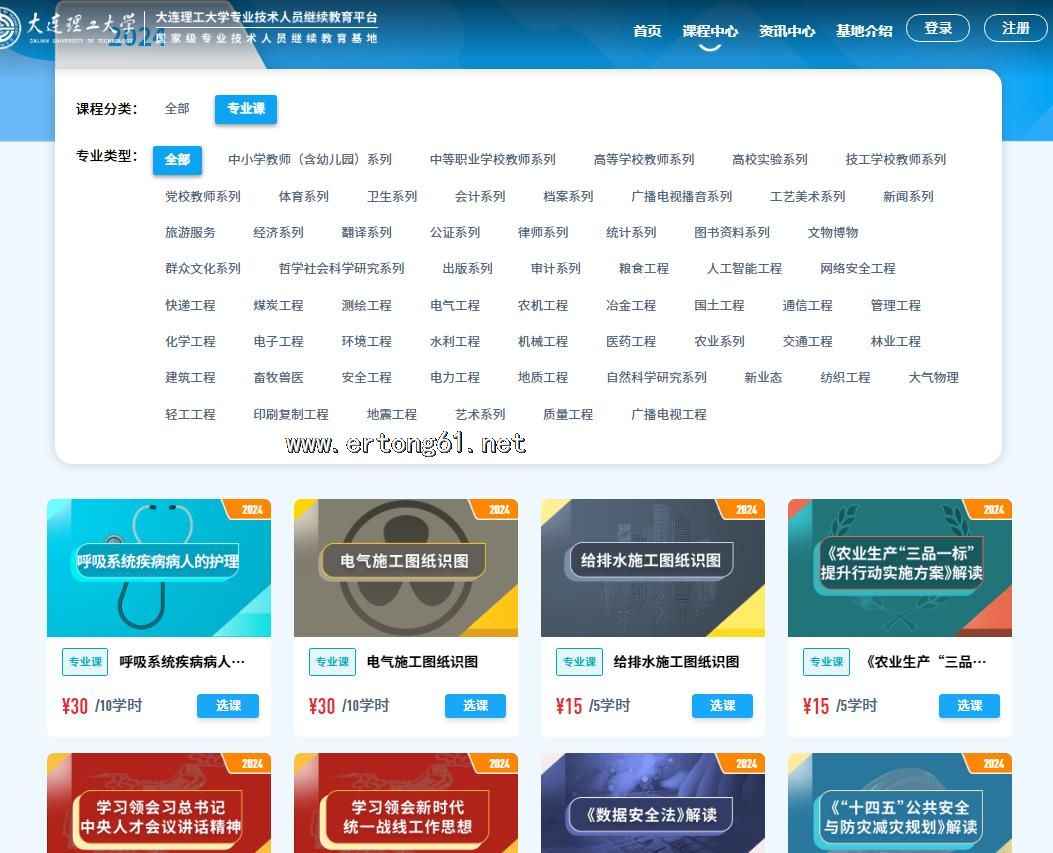Screen dimensions: 1053x853
Task: Filter by 人工智能工程 type
Action: click(x=744, y=269)
